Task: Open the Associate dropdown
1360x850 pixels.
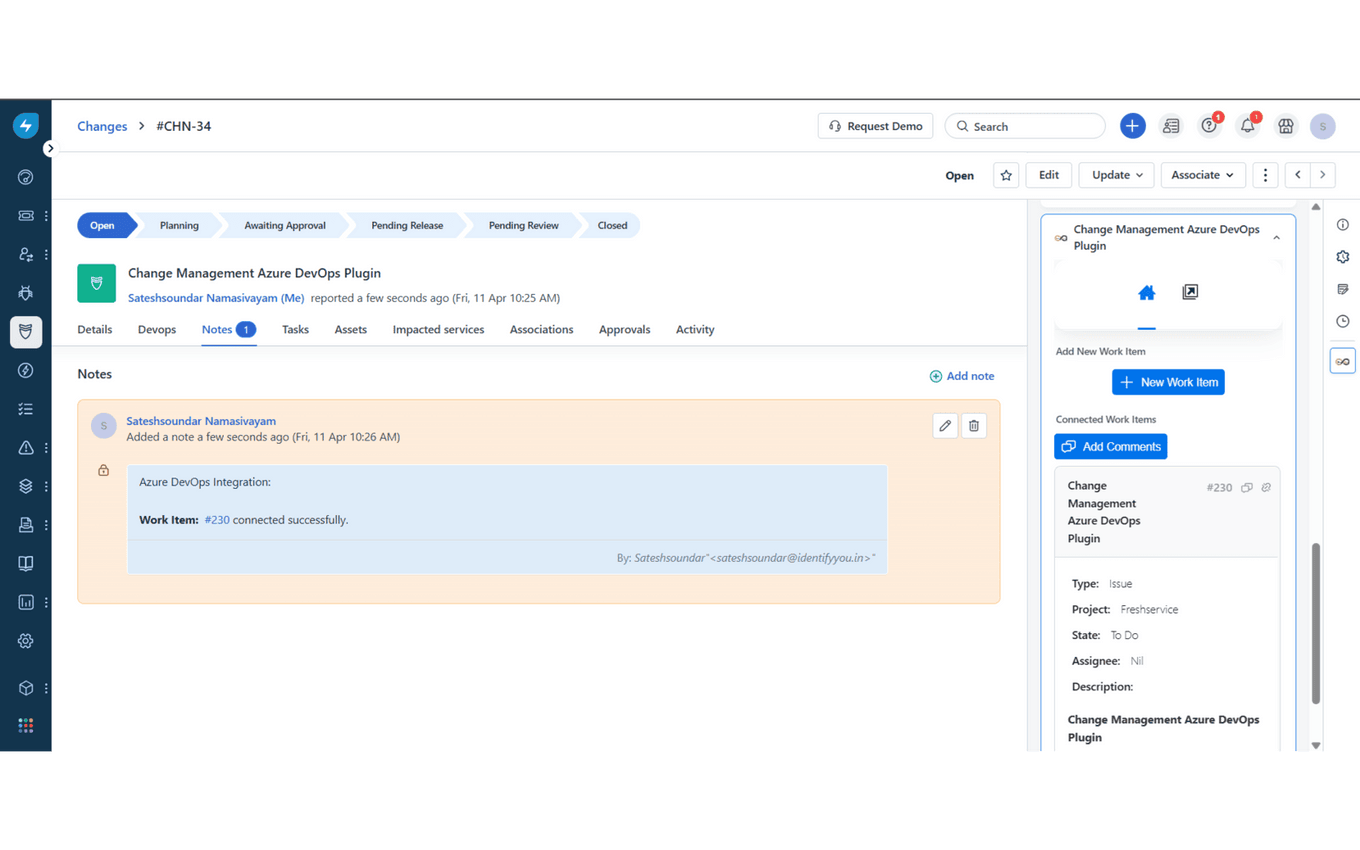Action: [x=1202, y=175]
